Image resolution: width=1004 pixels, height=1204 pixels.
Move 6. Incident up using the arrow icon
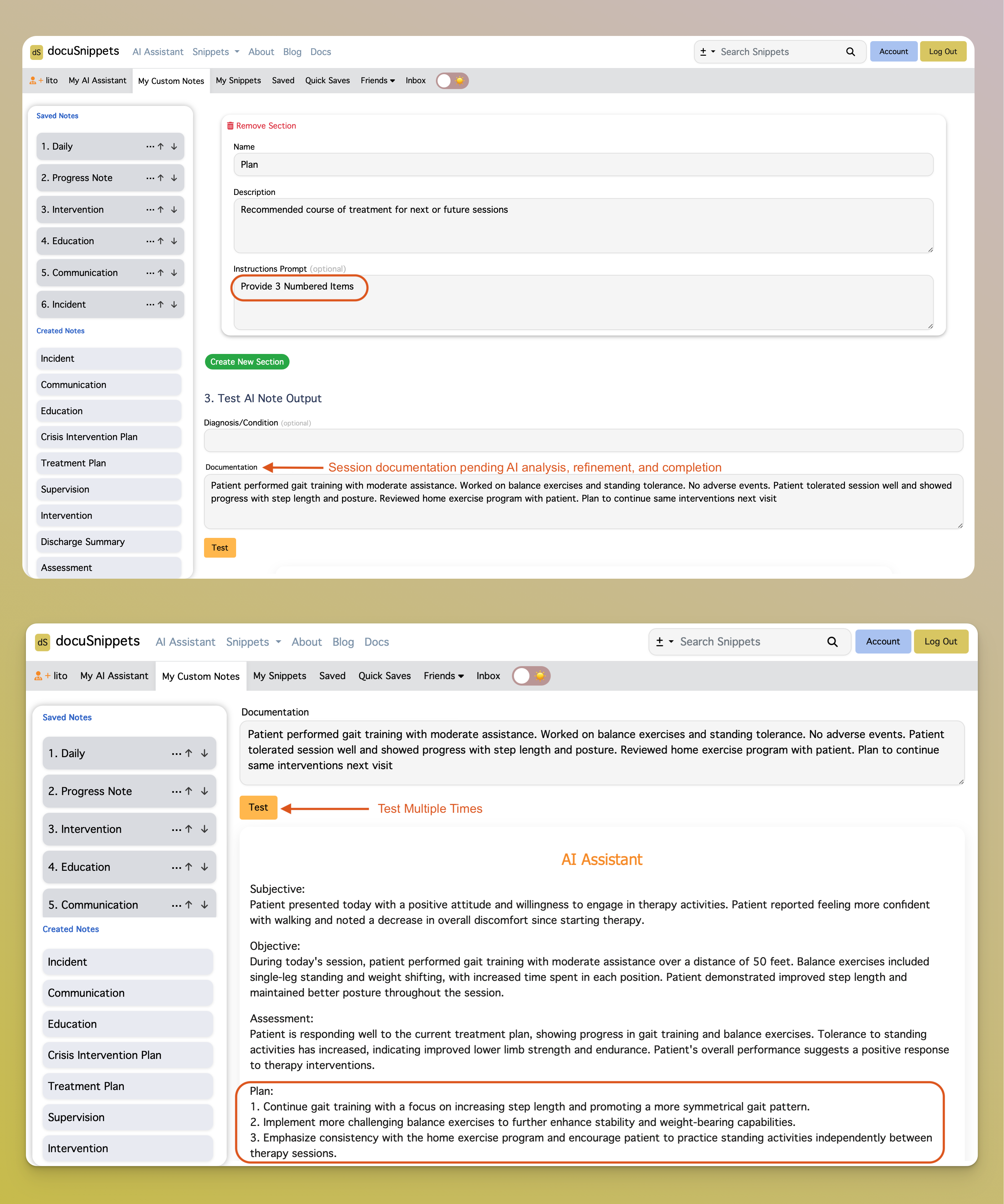[x=161, y=304]
